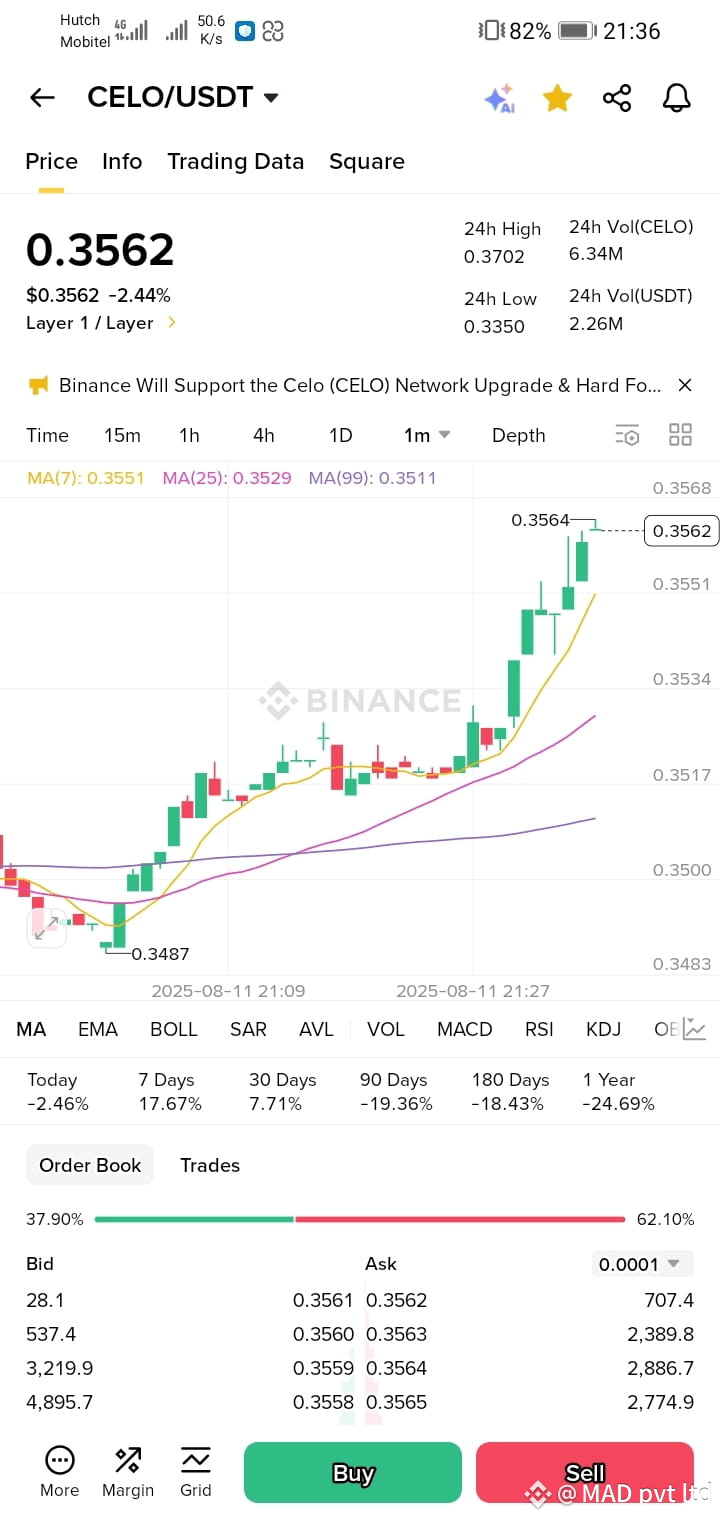Tap the share icon

[617, 98]
